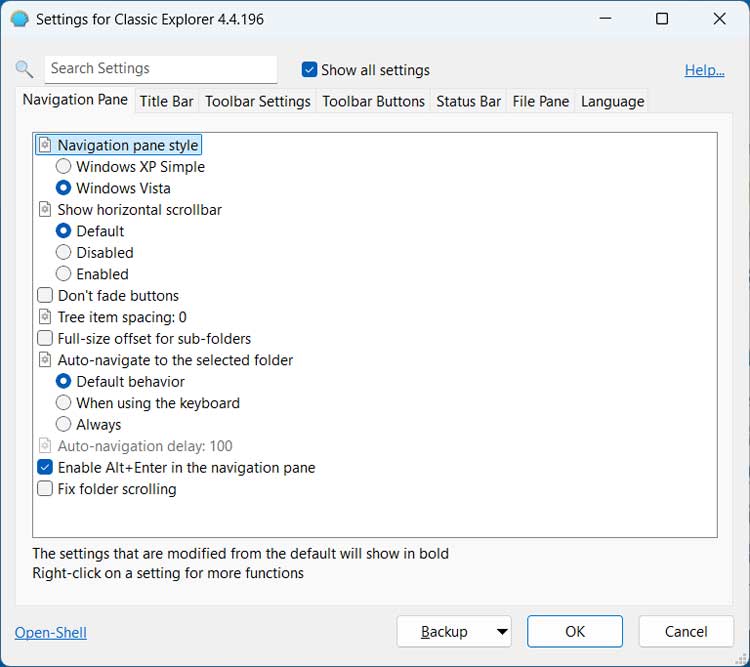Select Always for auto-navigate
Image resolution: width=750 pixels, height=667 pixels.
coord(63,424)
